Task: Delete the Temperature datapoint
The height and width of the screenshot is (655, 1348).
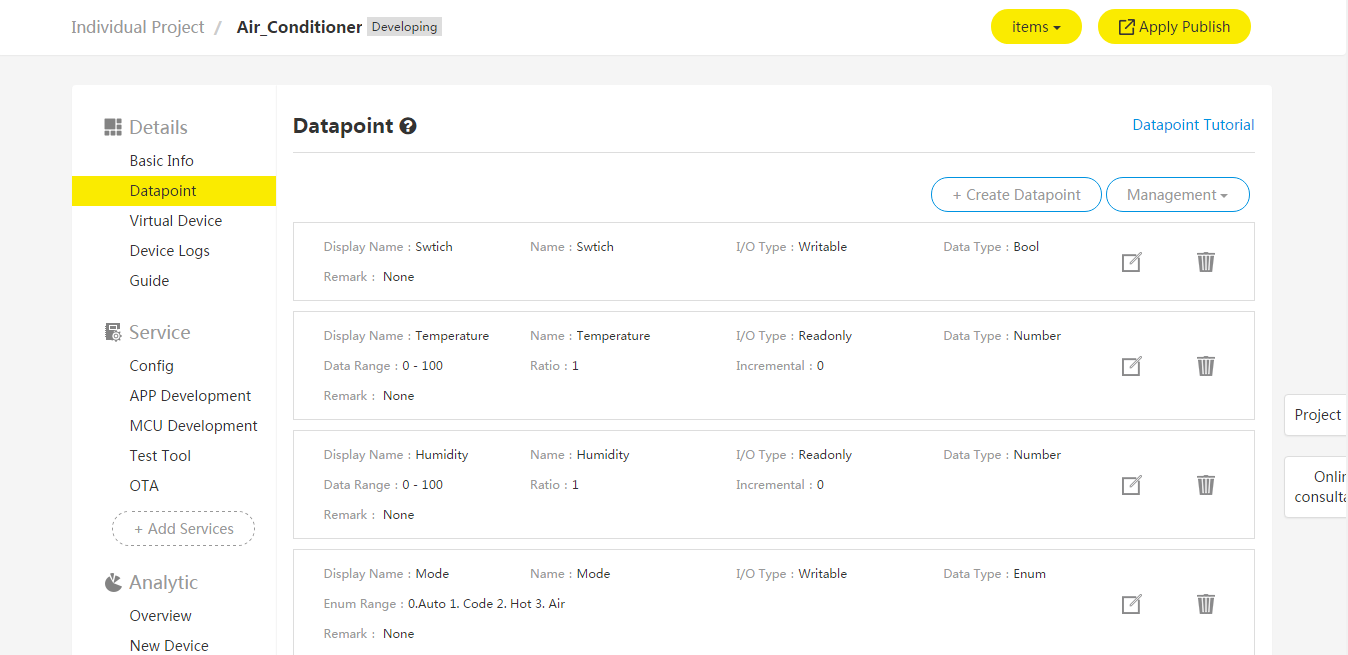Action: (1206, 366)
